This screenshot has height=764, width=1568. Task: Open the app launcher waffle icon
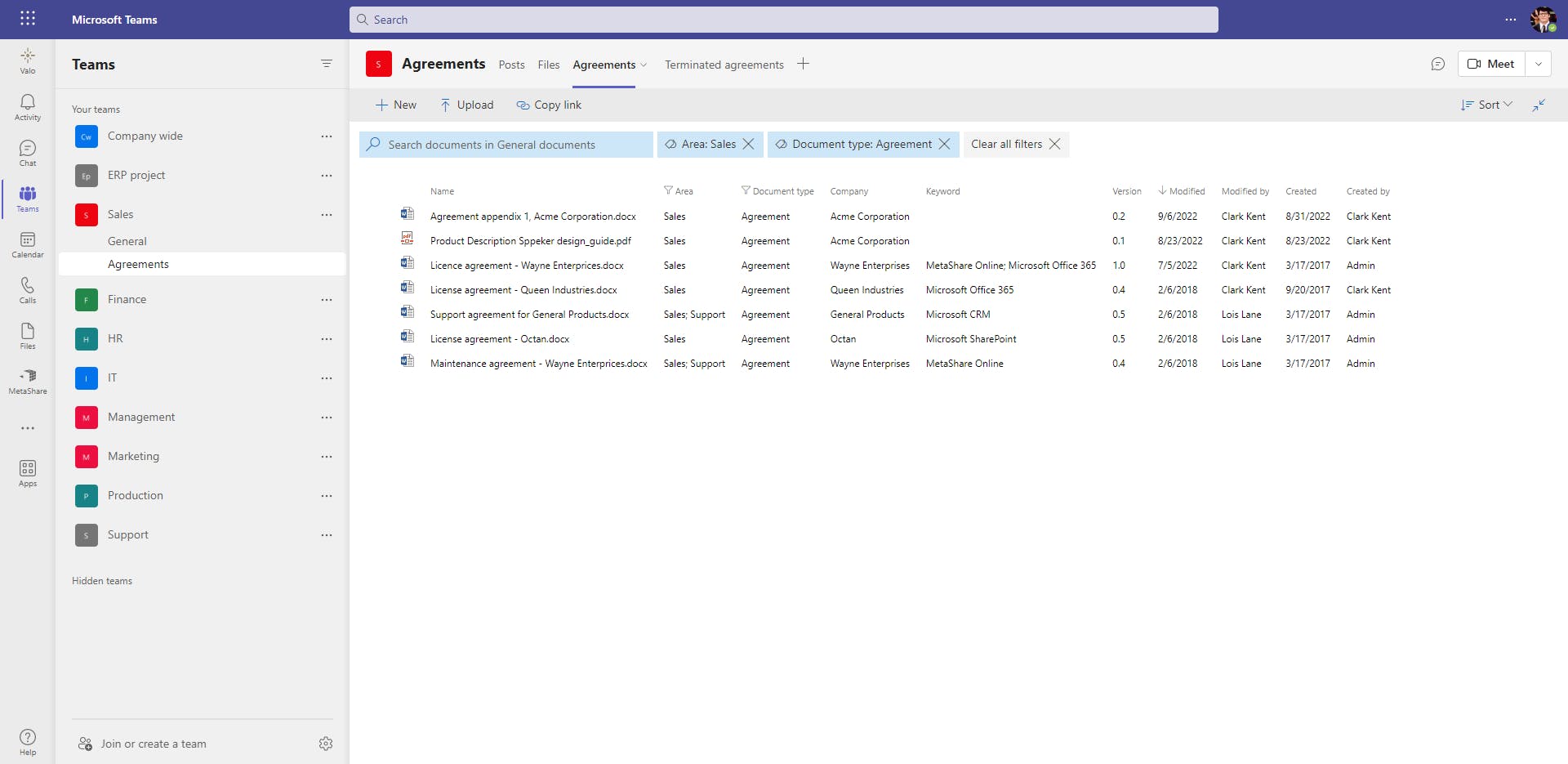pyautogui.click(x=28, y=19)
